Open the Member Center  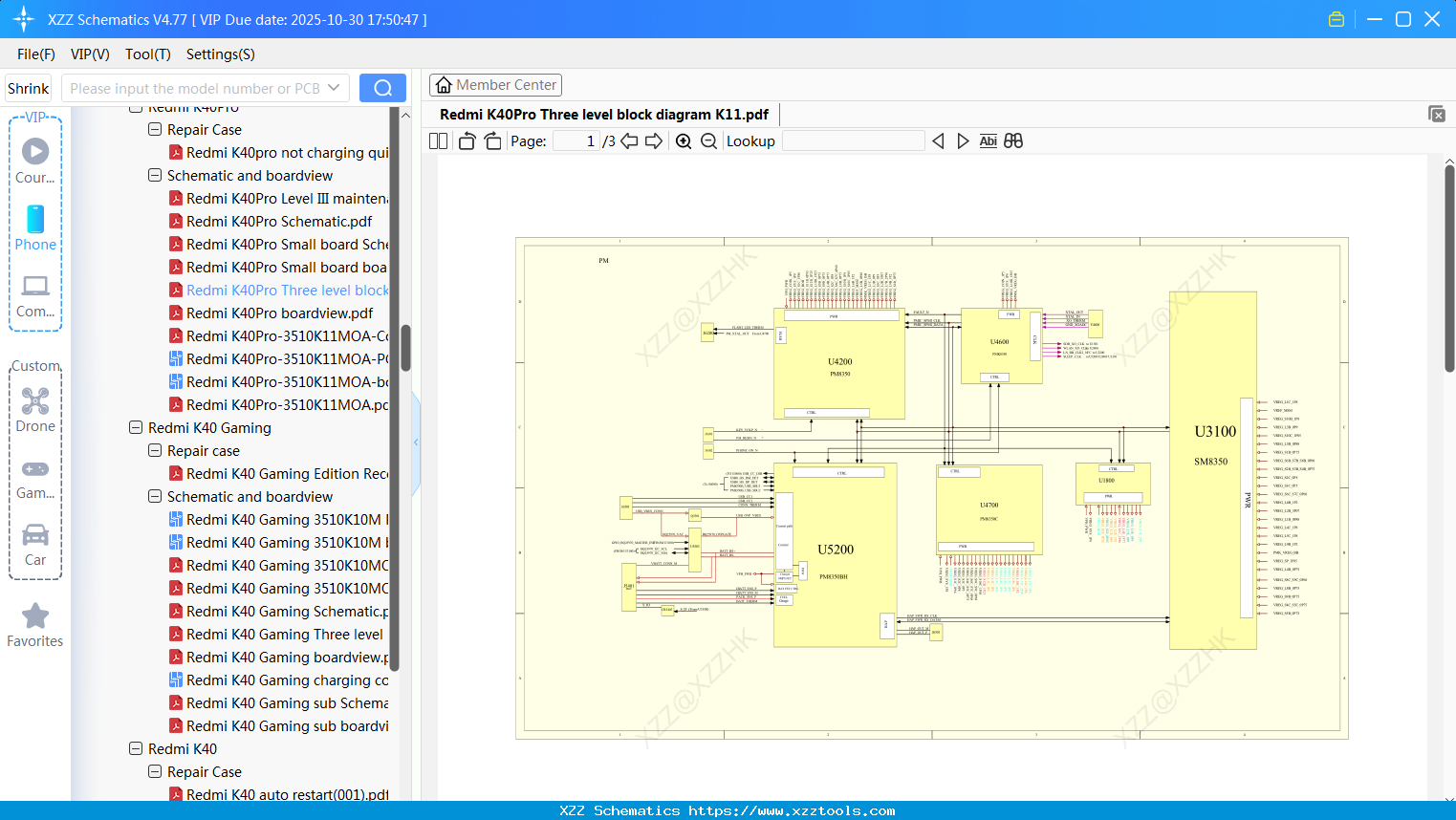[x=495, y=84]
